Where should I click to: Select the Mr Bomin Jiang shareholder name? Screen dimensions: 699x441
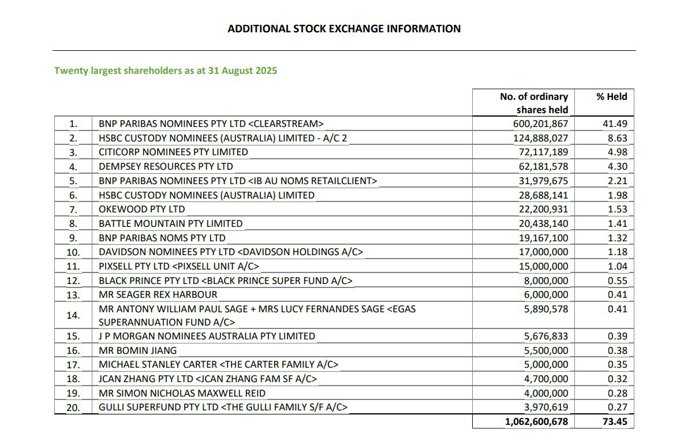138,350
